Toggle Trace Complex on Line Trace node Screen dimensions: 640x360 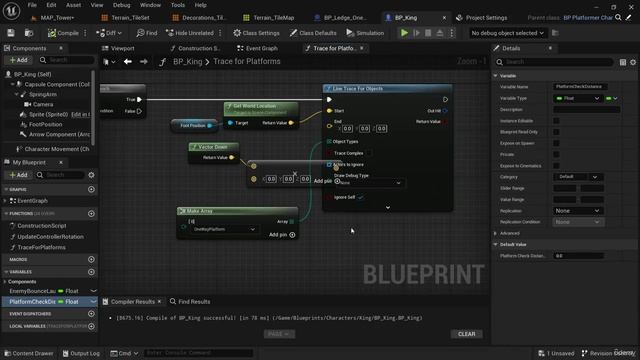369,153
